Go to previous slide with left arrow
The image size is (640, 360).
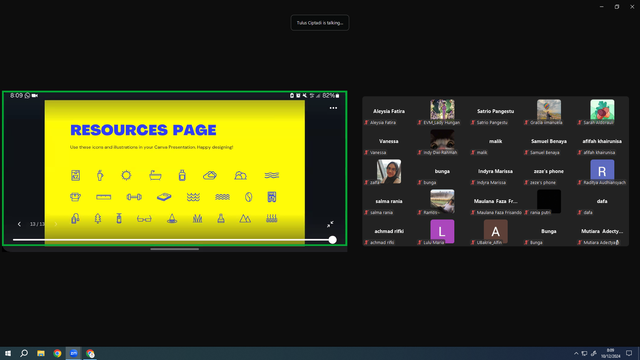click(19, 224)
